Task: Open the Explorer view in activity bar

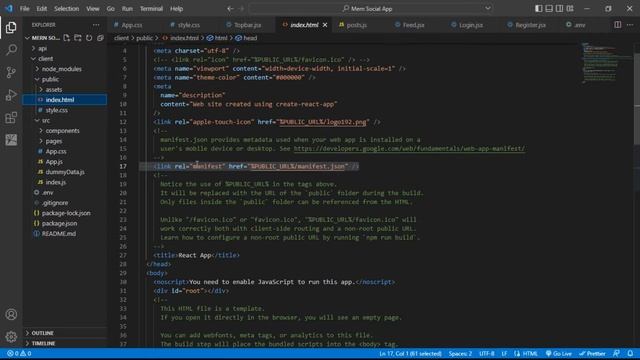Action: pyautogui.click(x=11, y=27)
